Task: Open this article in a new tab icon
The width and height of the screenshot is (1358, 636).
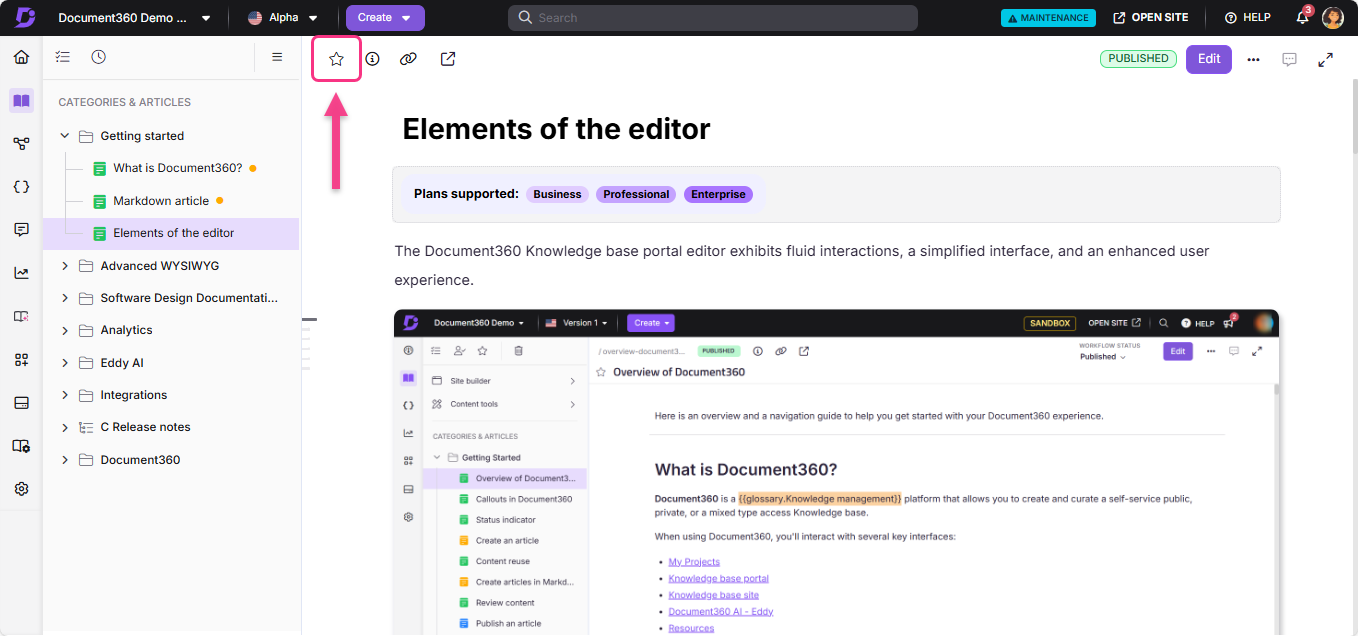Action: point(447,58)
